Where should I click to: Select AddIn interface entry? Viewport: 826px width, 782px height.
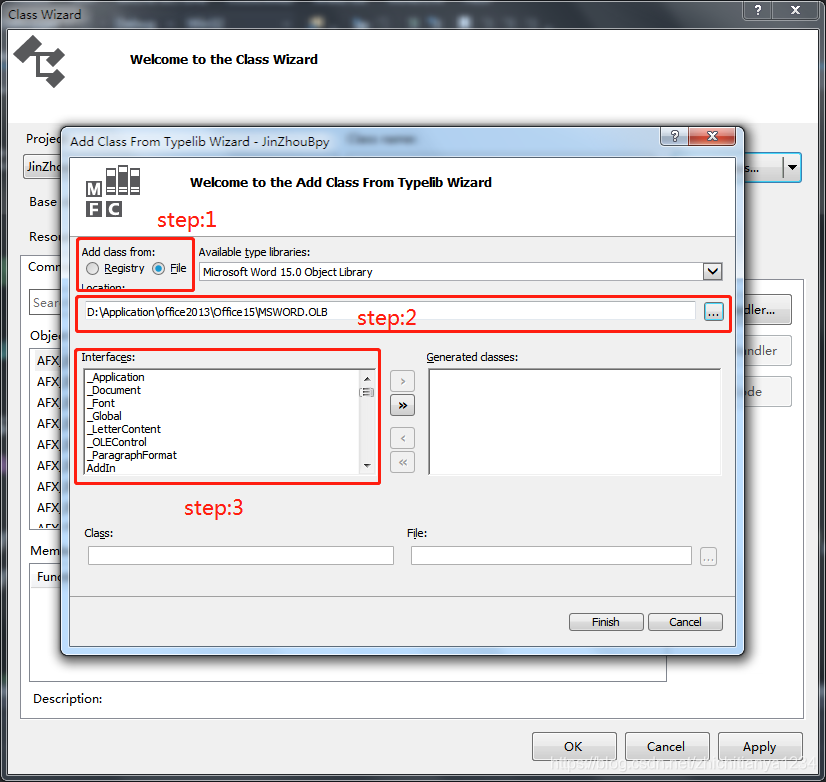point(101,468)
